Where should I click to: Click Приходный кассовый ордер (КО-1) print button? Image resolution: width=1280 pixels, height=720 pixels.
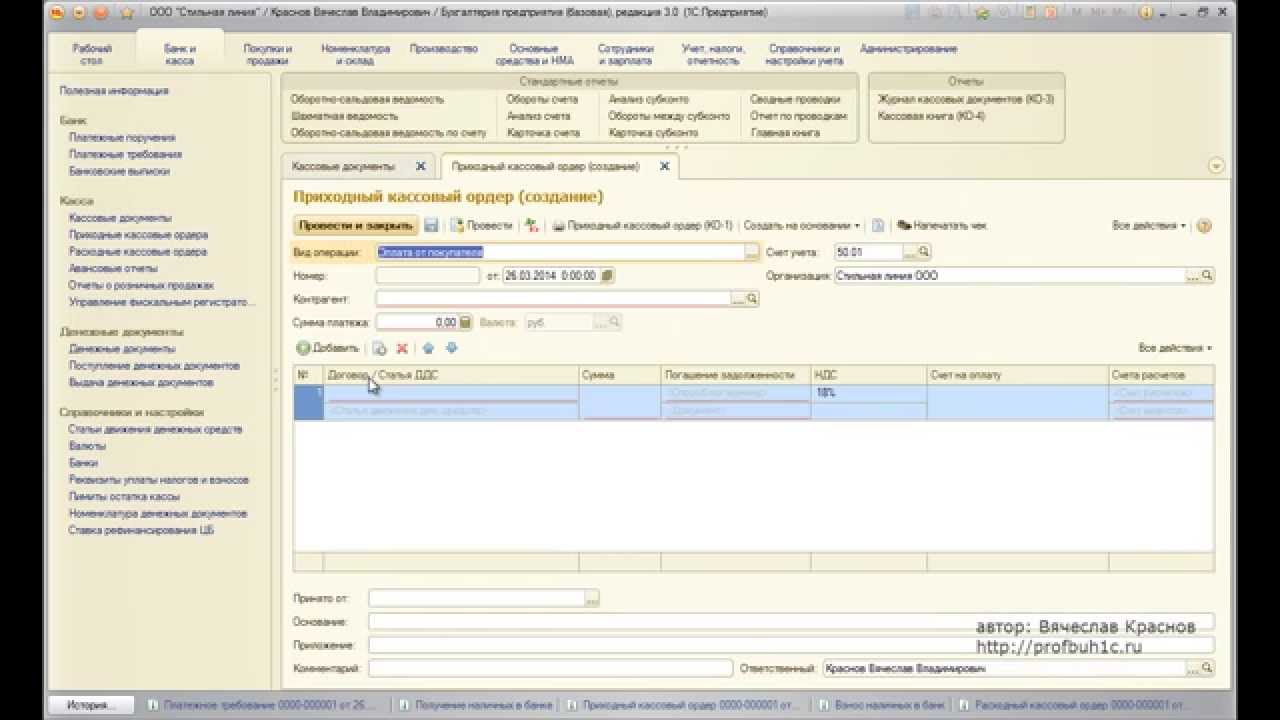[x=643, y=226]
